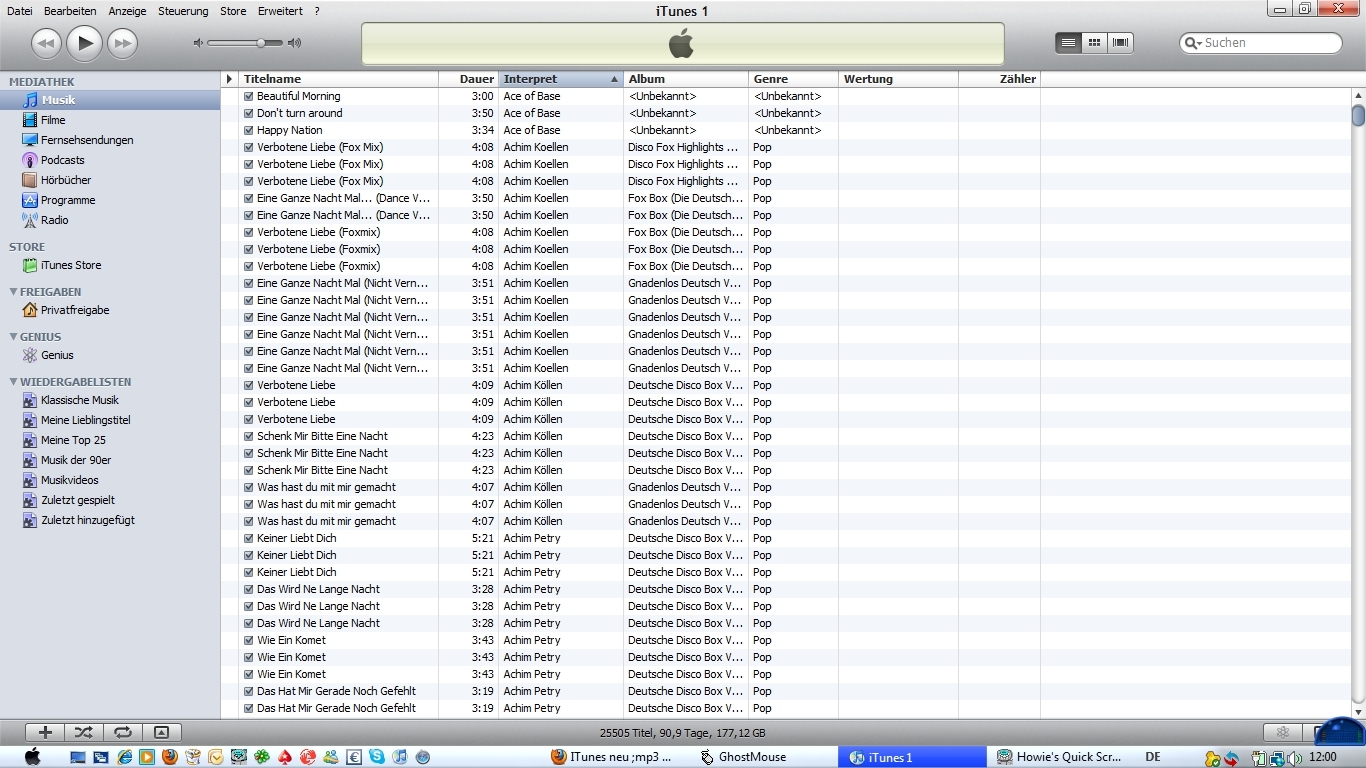This screenshot has height=768, width=1366.
Task: Sort by the Titelname column
Action: 338,79
